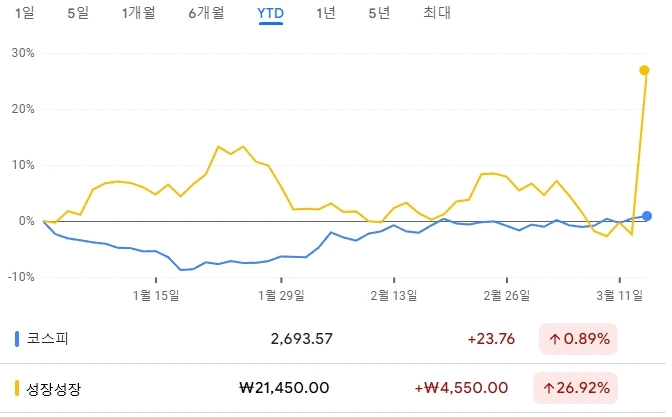Click the up arrow in 26.92% badge

pyautogui.click(x=549, y=389)
